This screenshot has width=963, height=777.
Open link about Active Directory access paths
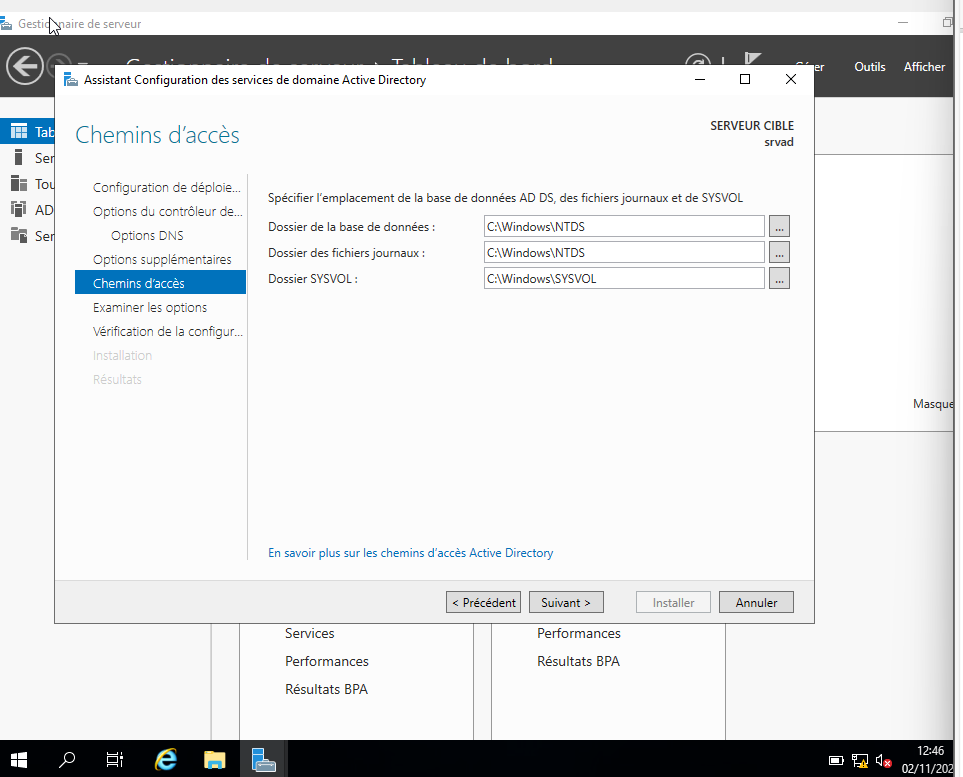(410, 553)
